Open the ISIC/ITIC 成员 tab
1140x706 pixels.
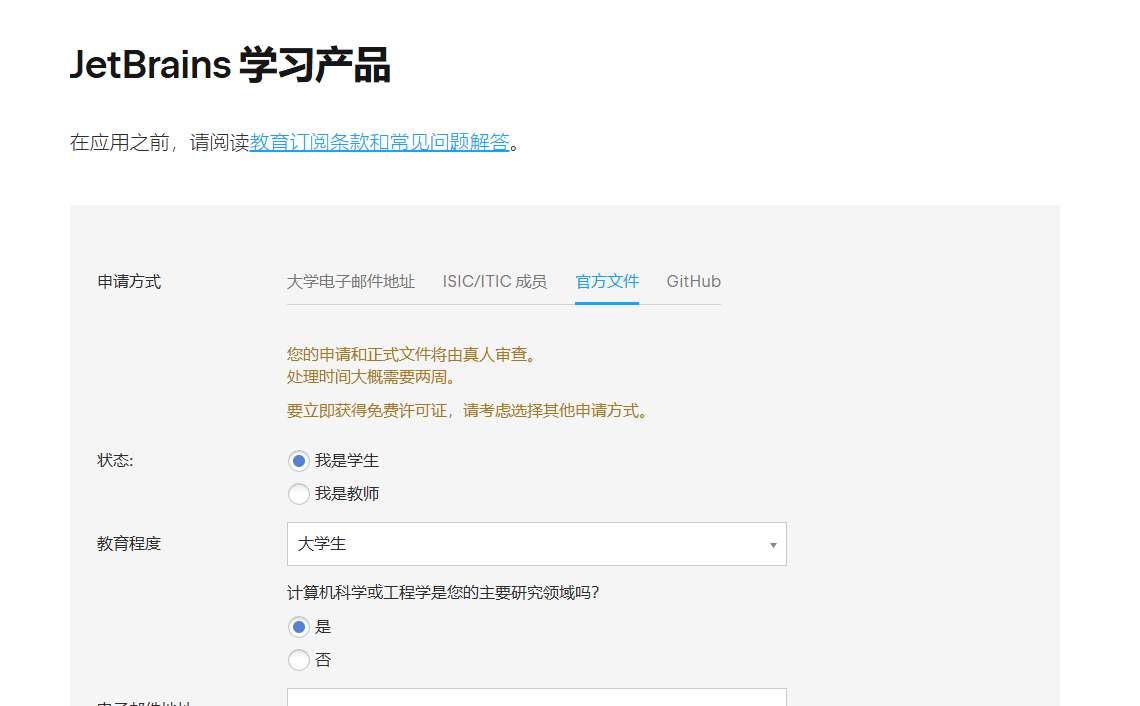click(495, 281)
